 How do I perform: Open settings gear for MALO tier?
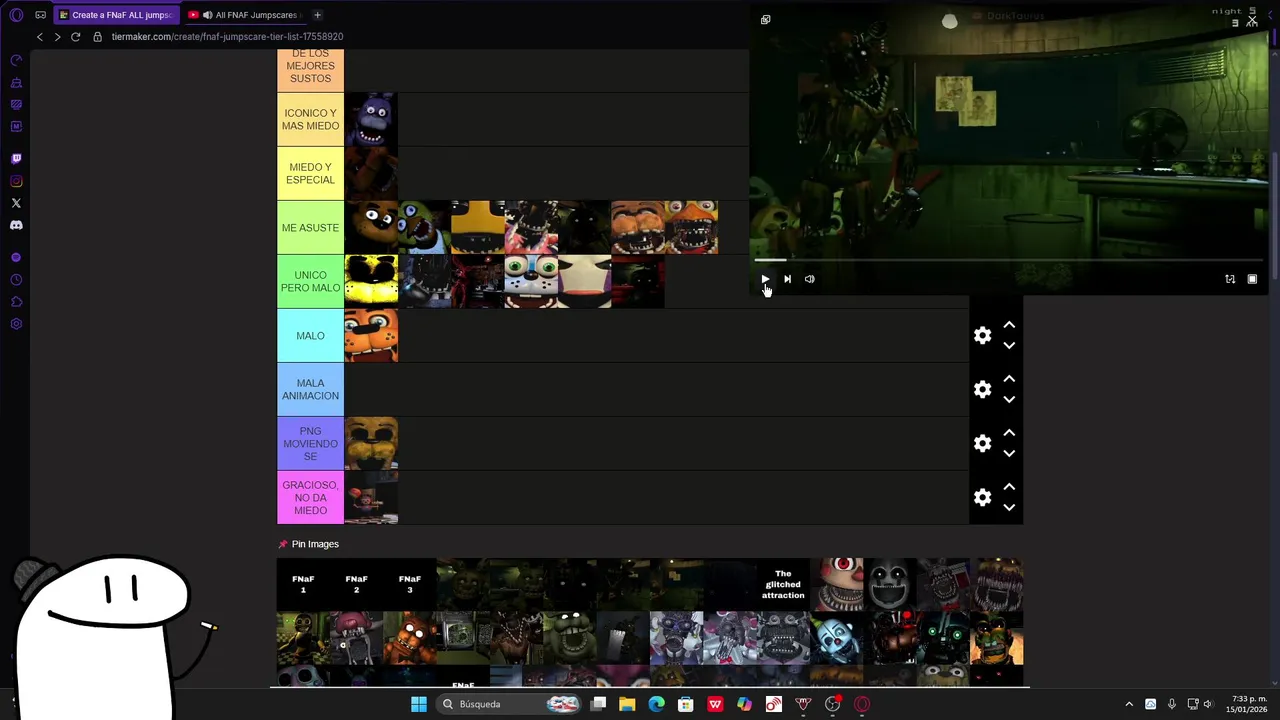click(x=983, y=336)
